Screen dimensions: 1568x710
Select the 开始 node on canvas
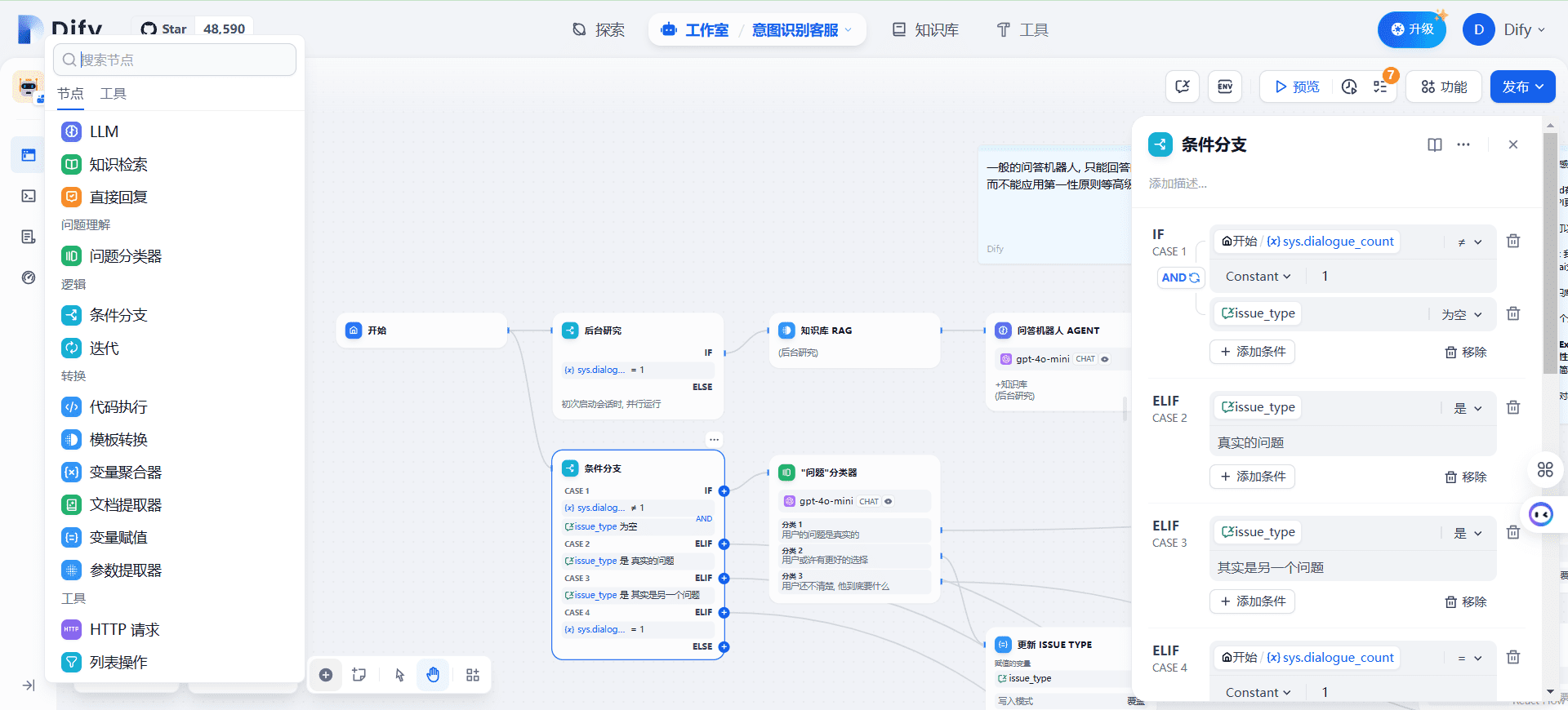click(422, 331)
